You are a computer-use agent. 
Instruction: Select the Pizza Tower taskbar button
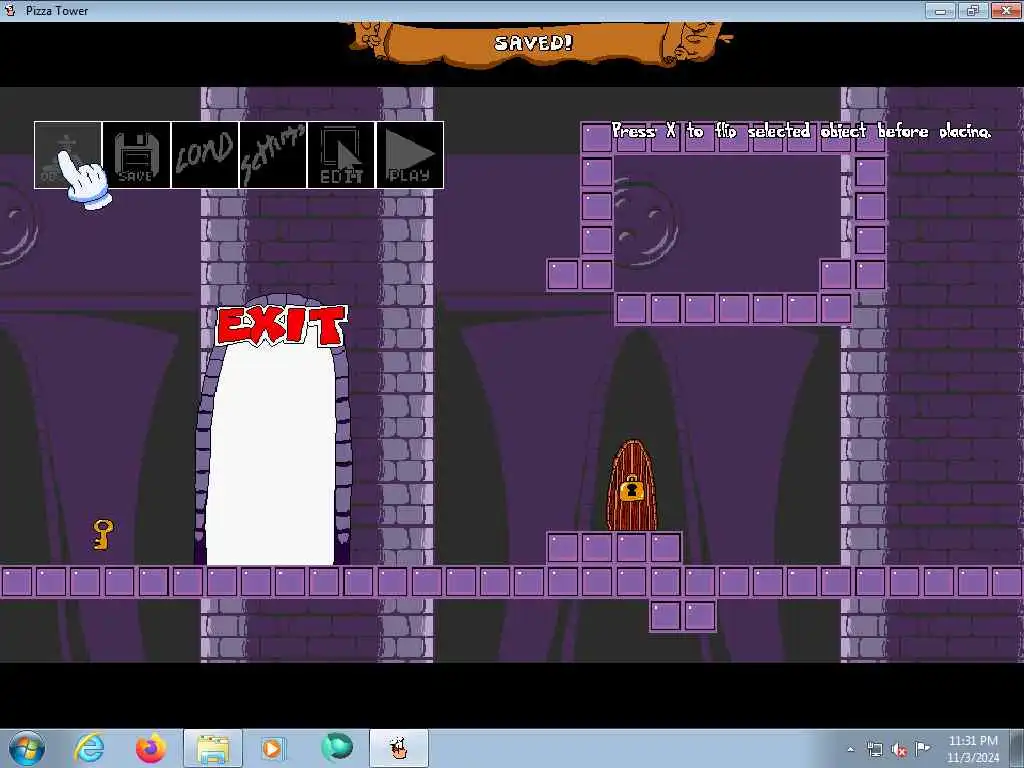click(x=399, y=748)
